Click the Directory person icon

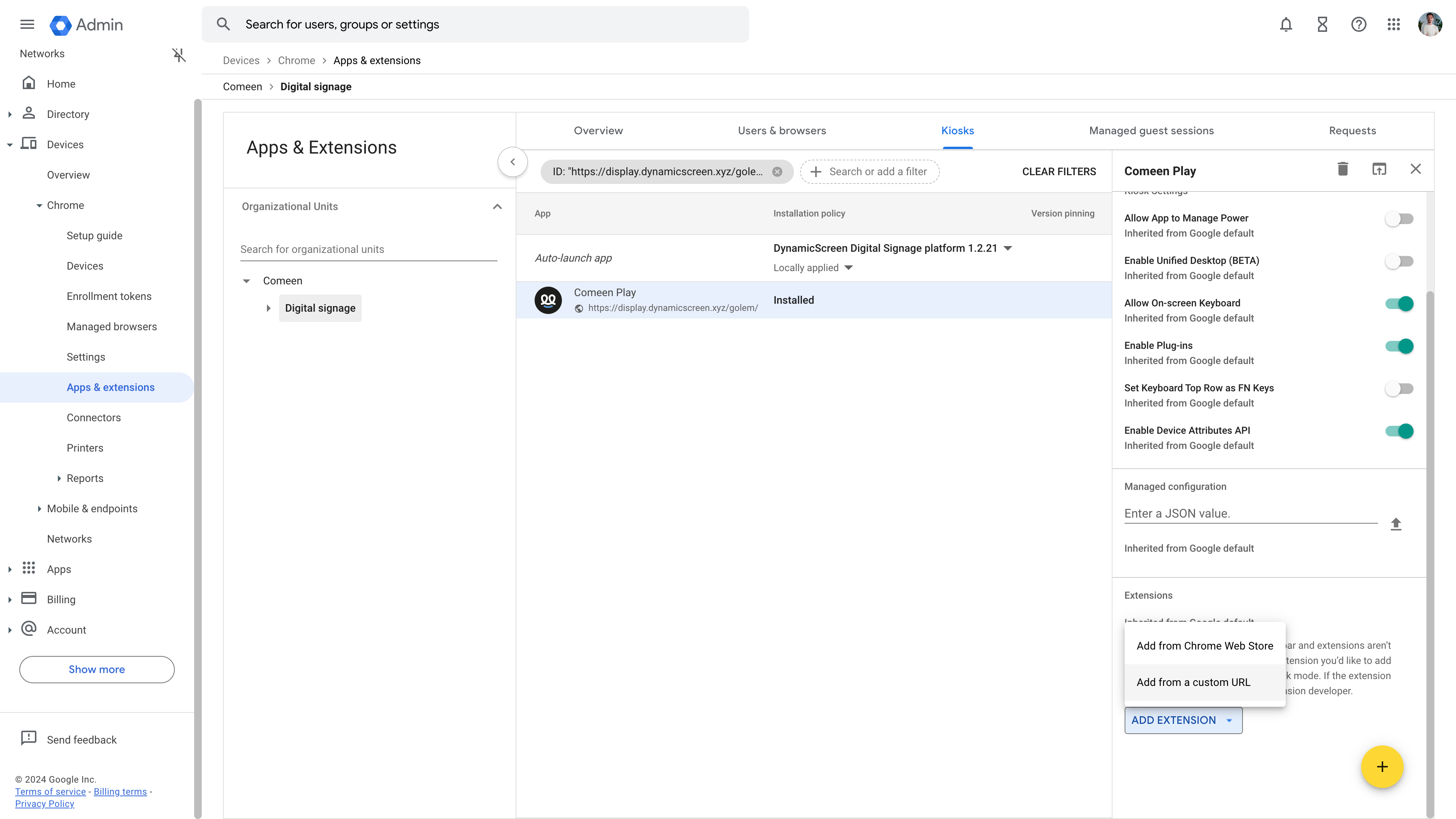point(29,113)
